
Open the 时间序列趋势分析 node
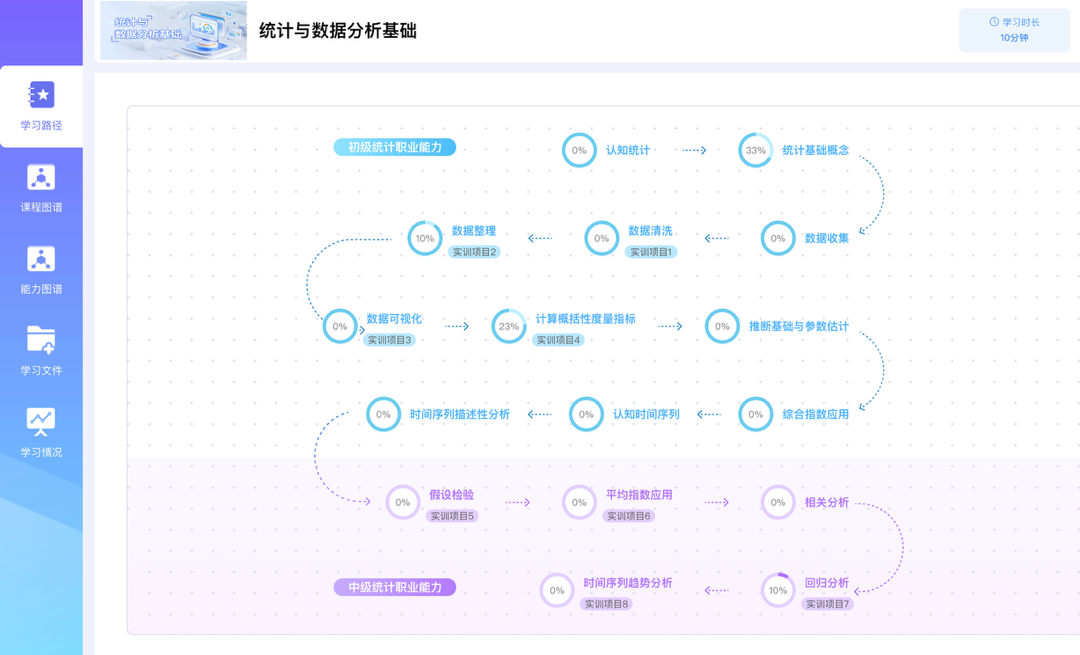click(627, 583)
